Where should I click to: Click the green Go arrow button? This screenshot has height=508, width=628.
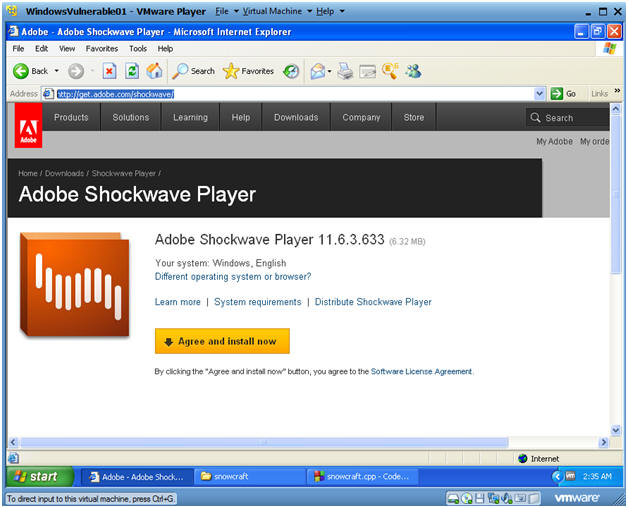tap(557, 94)
